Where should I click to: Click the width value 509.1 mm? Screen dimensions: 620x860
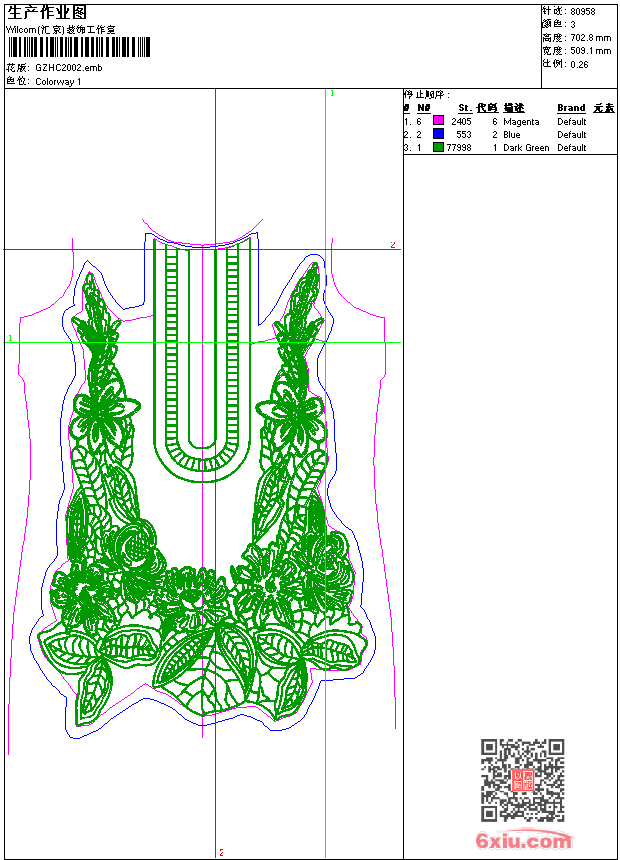pos(591,51)
